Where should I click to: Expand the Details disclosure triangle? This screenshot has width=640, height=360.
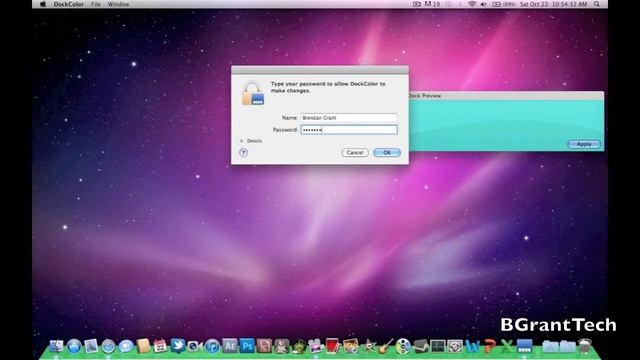(242, 141)
